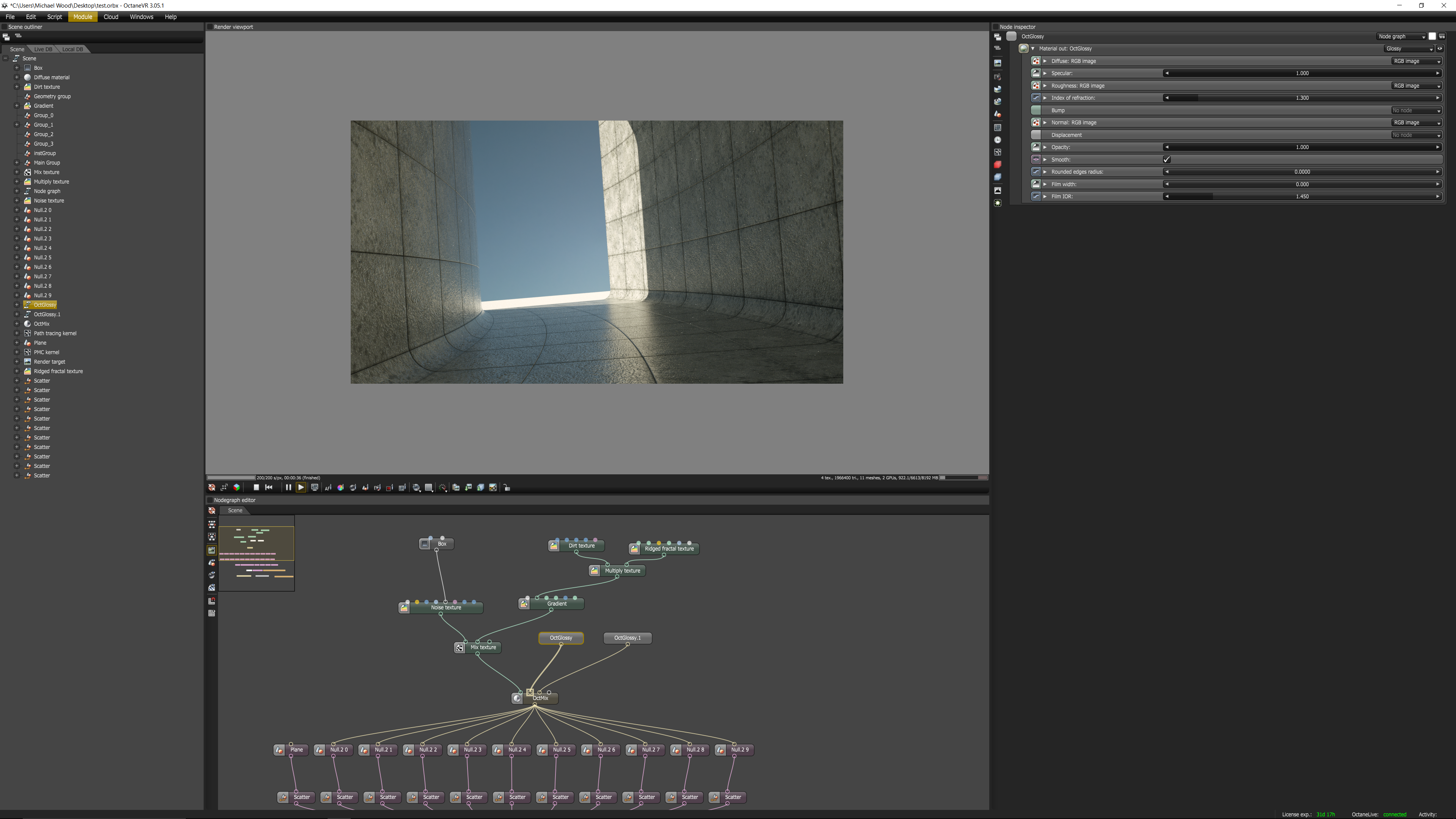Select the white balance picker tool
The width and height of the screenshot is (1456, 819).
[341, 487]
